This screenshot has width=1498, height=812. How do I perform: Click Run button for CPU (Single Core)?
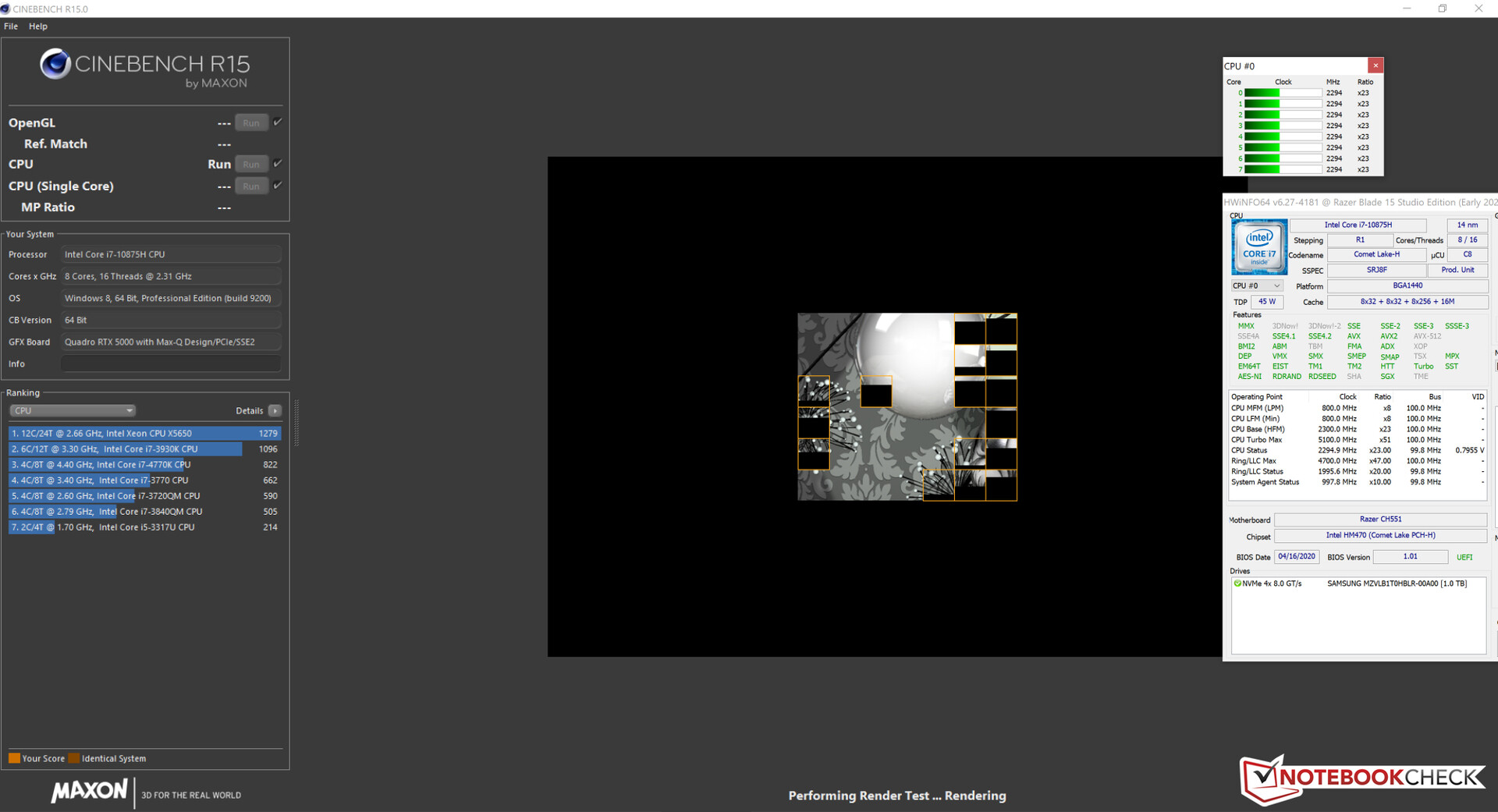click(251, 186)
